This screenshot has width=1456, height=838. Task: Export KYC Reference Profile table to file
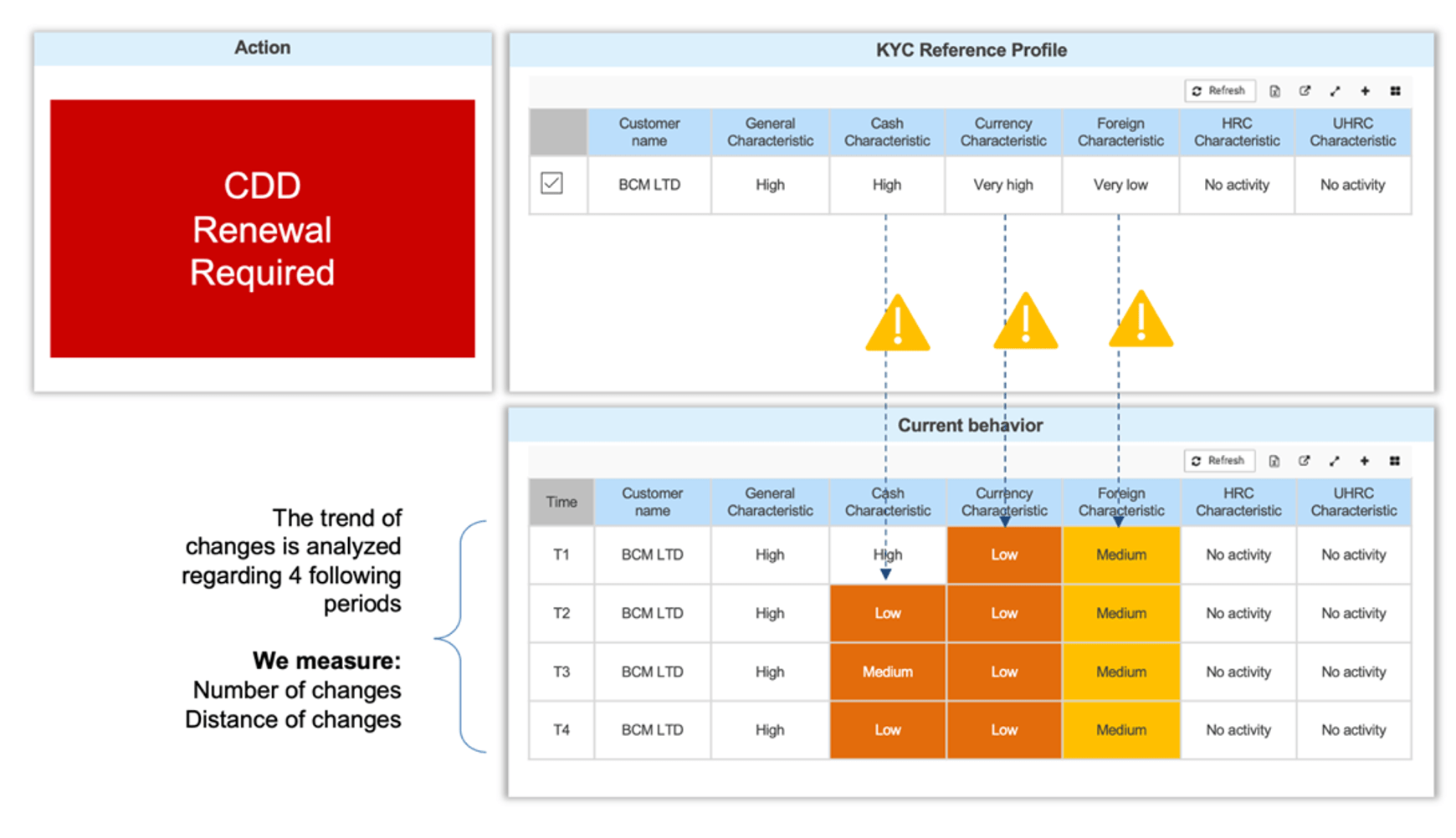[1274, 91]
